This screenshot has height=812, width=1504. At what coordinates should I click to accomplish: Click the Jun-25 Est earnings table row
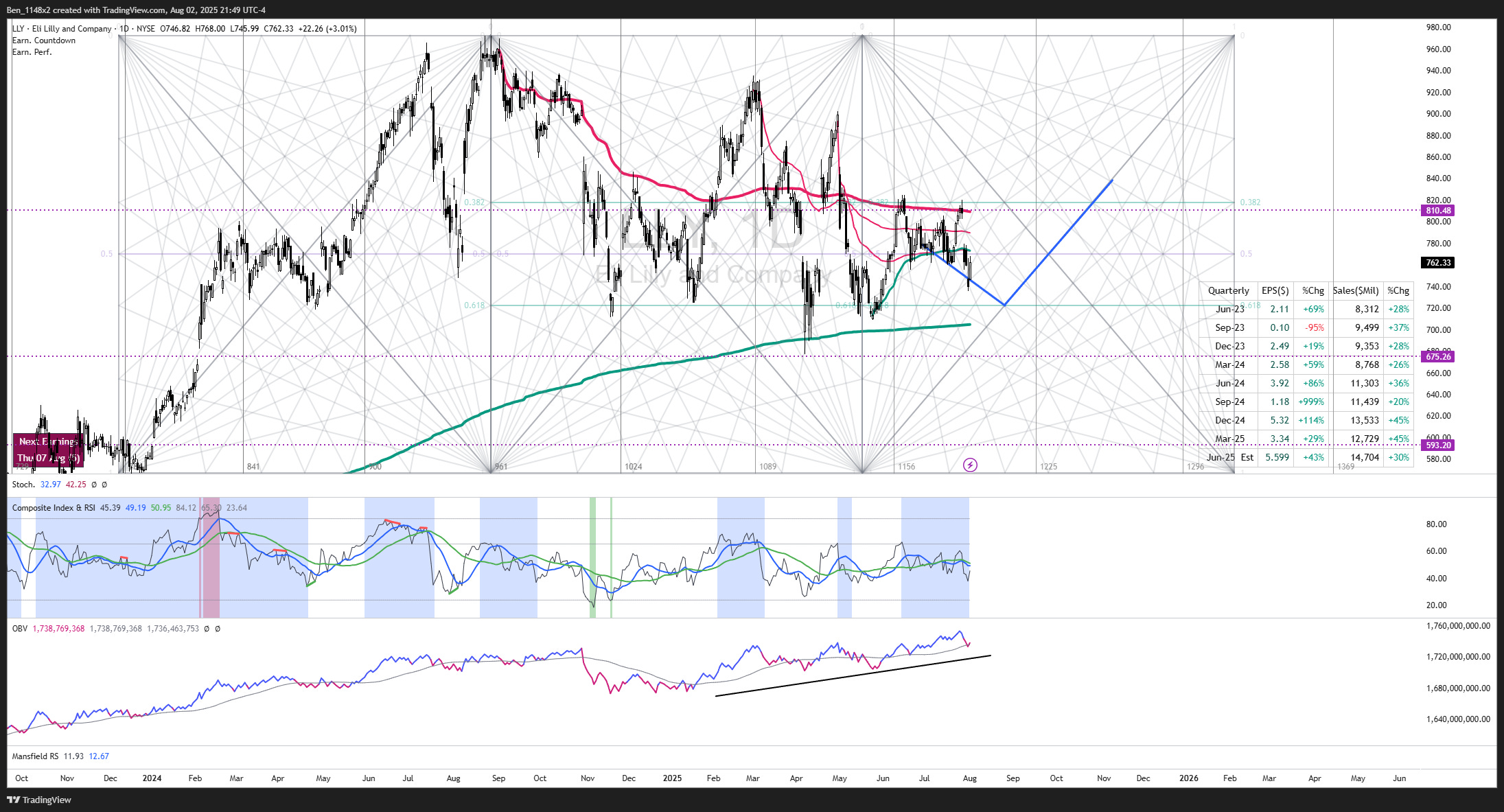tap(1304, 457)
